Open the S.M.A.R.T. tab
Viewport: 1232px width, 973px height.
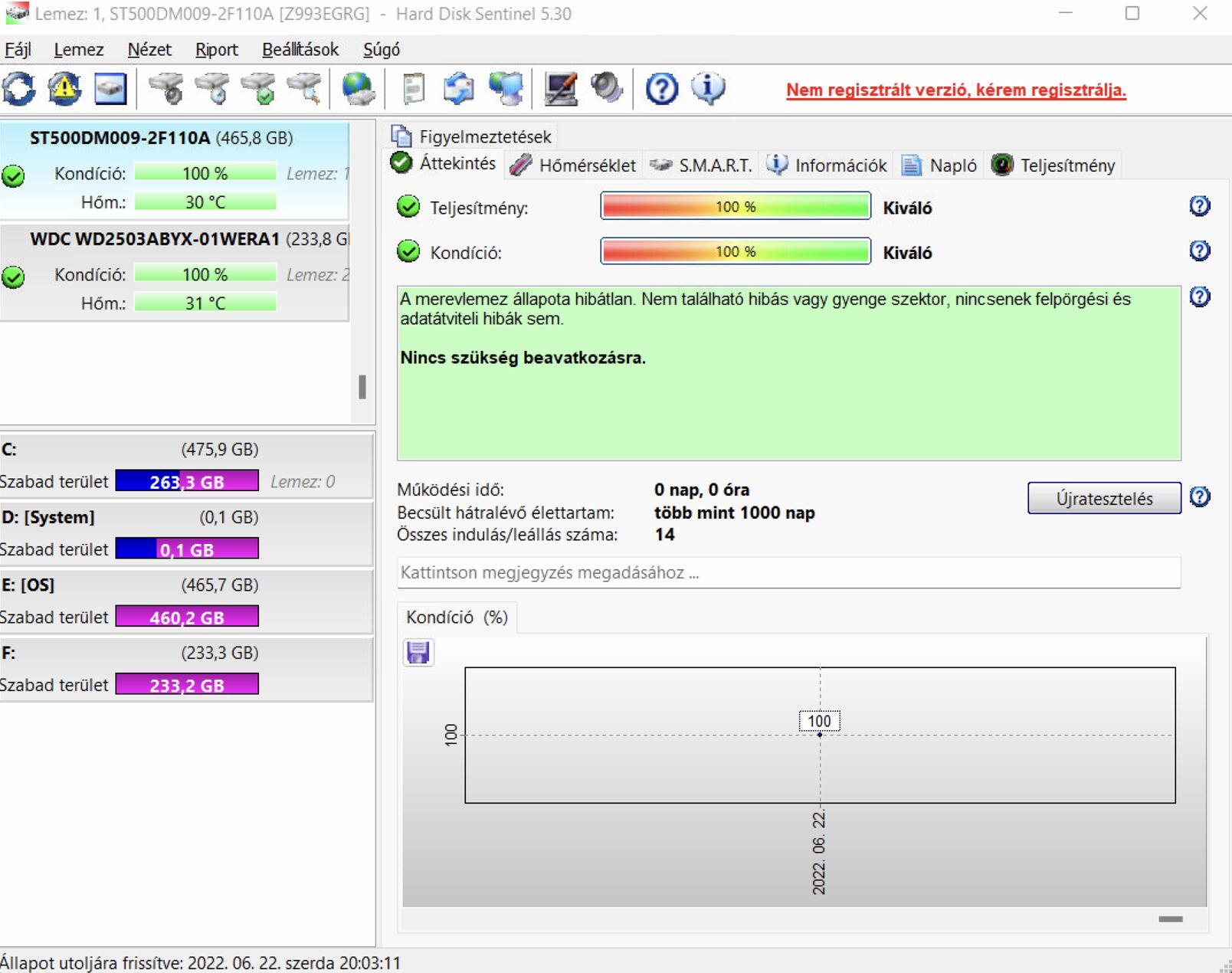(700, 165)
